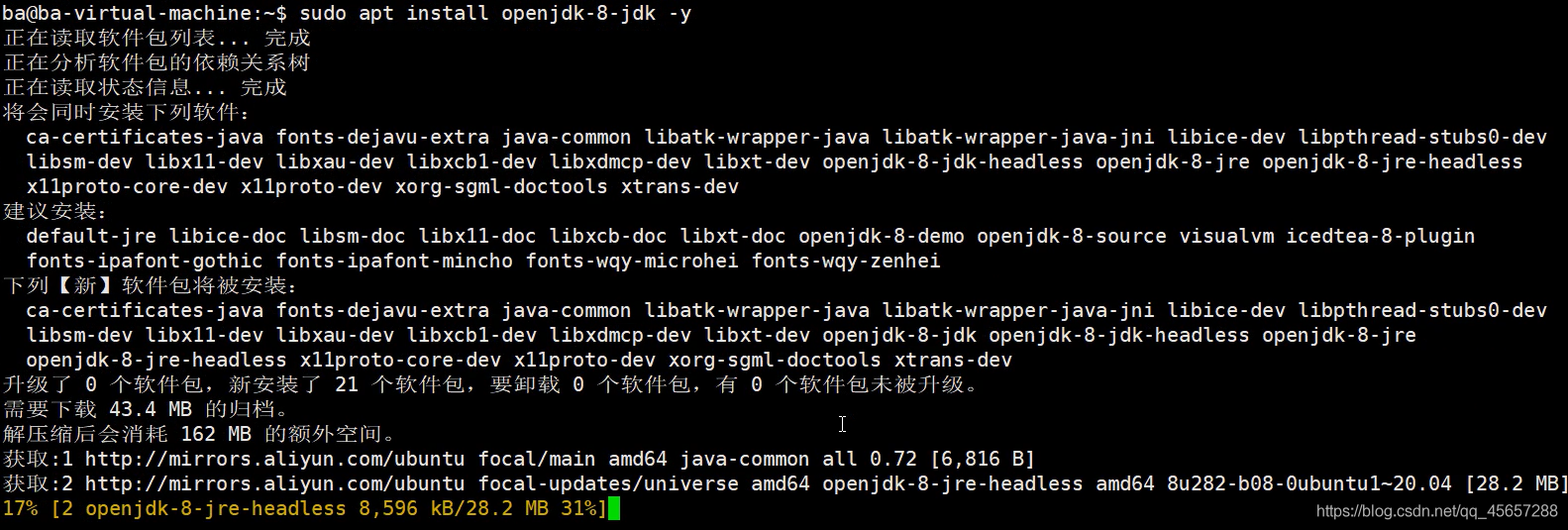Image resolution: width=1568 pixels, height=530 pixels.
Task: Select suggested package 'libxt-doc'
Action: (733, 236)
